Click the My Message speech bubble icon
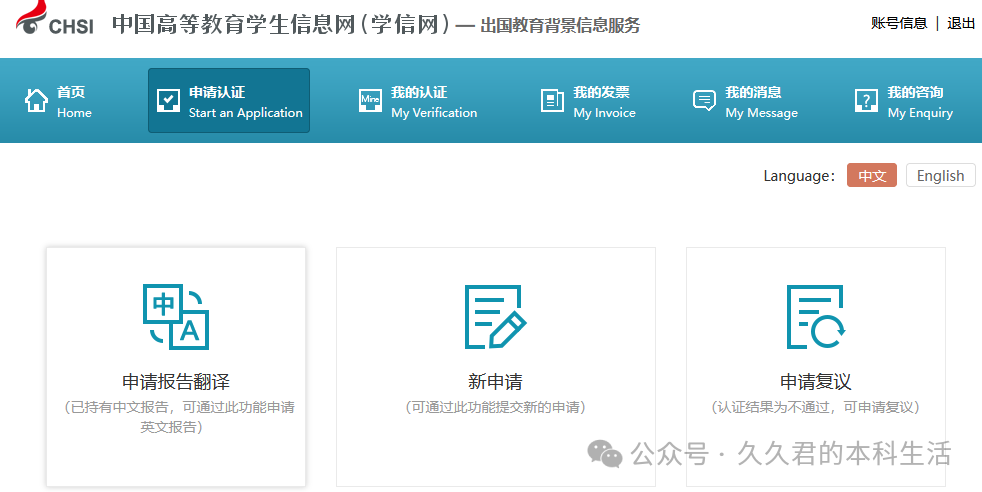The image size is (982, 492). 705,100
